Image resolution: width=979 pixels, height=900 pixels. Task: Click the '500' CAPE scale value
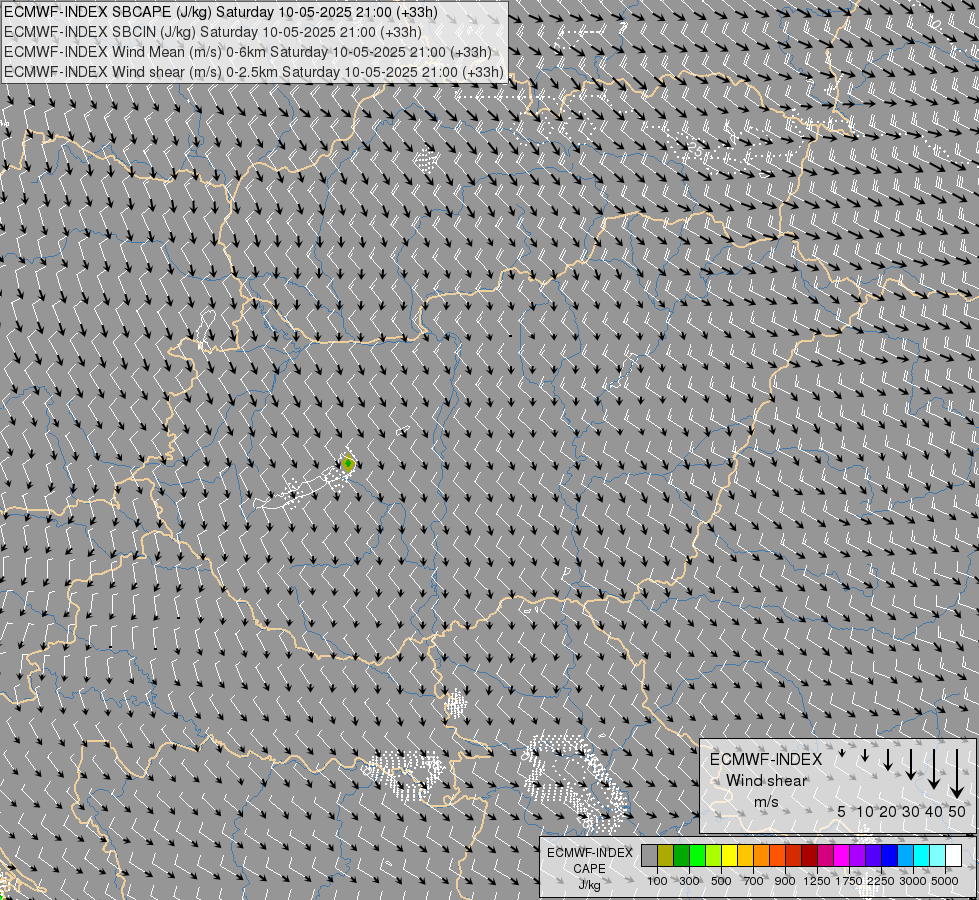point(721,881)
